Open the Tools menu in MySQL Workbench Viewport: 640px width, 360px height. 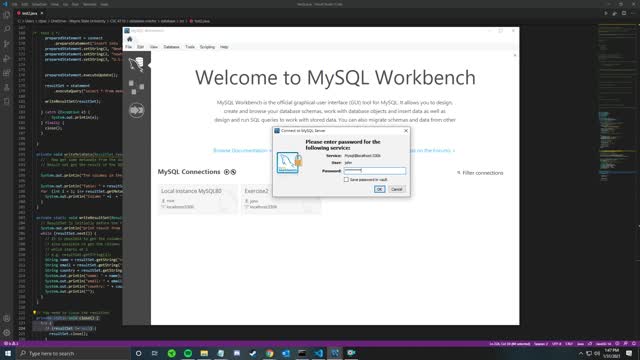(x=190, y=47)
